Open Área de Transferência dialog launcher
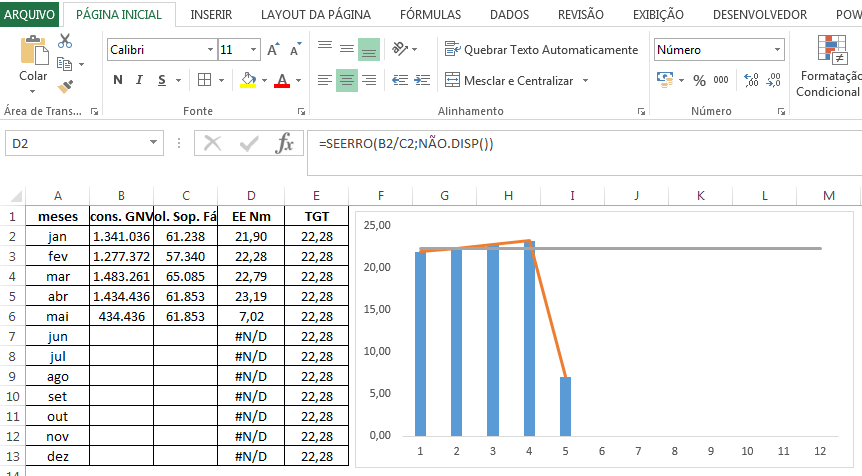 coord(95,112)
